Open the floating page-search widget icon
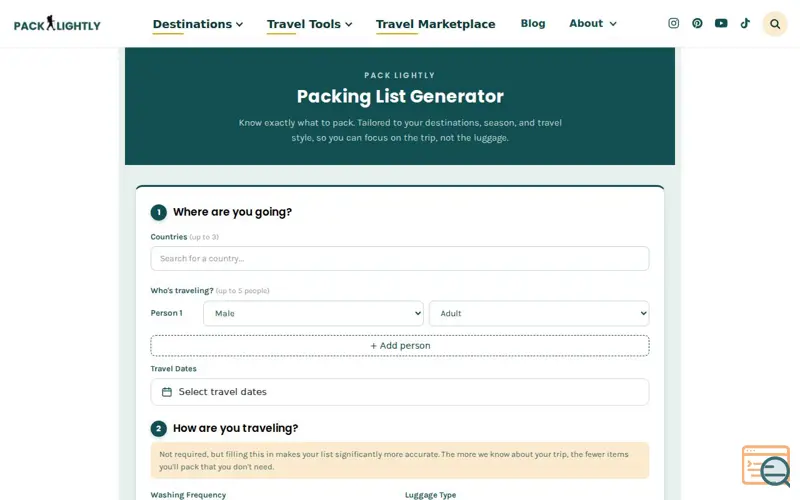The image size is (800, 500). point(766,465)
